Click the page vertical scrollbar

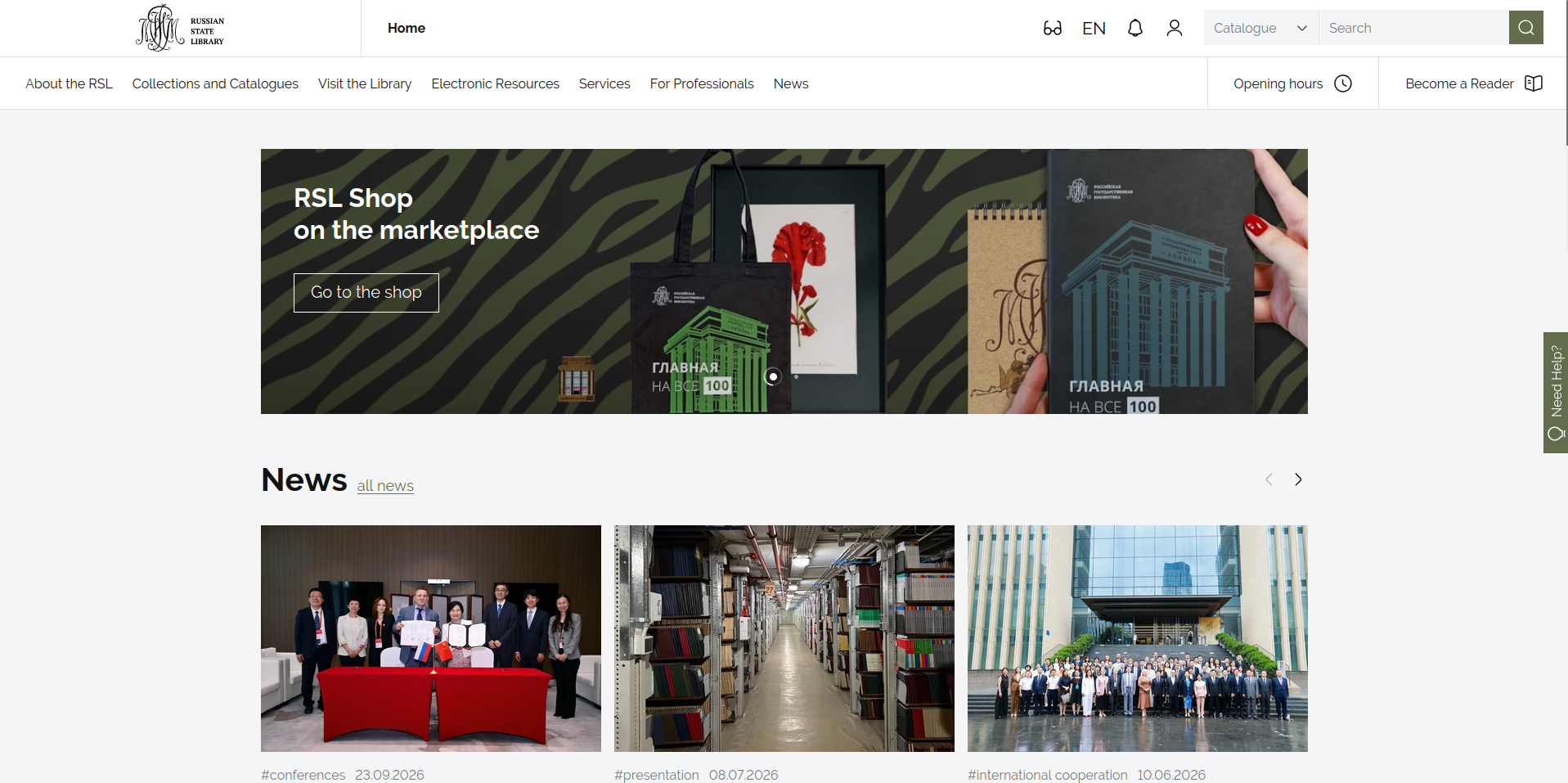click(1566, 74)
